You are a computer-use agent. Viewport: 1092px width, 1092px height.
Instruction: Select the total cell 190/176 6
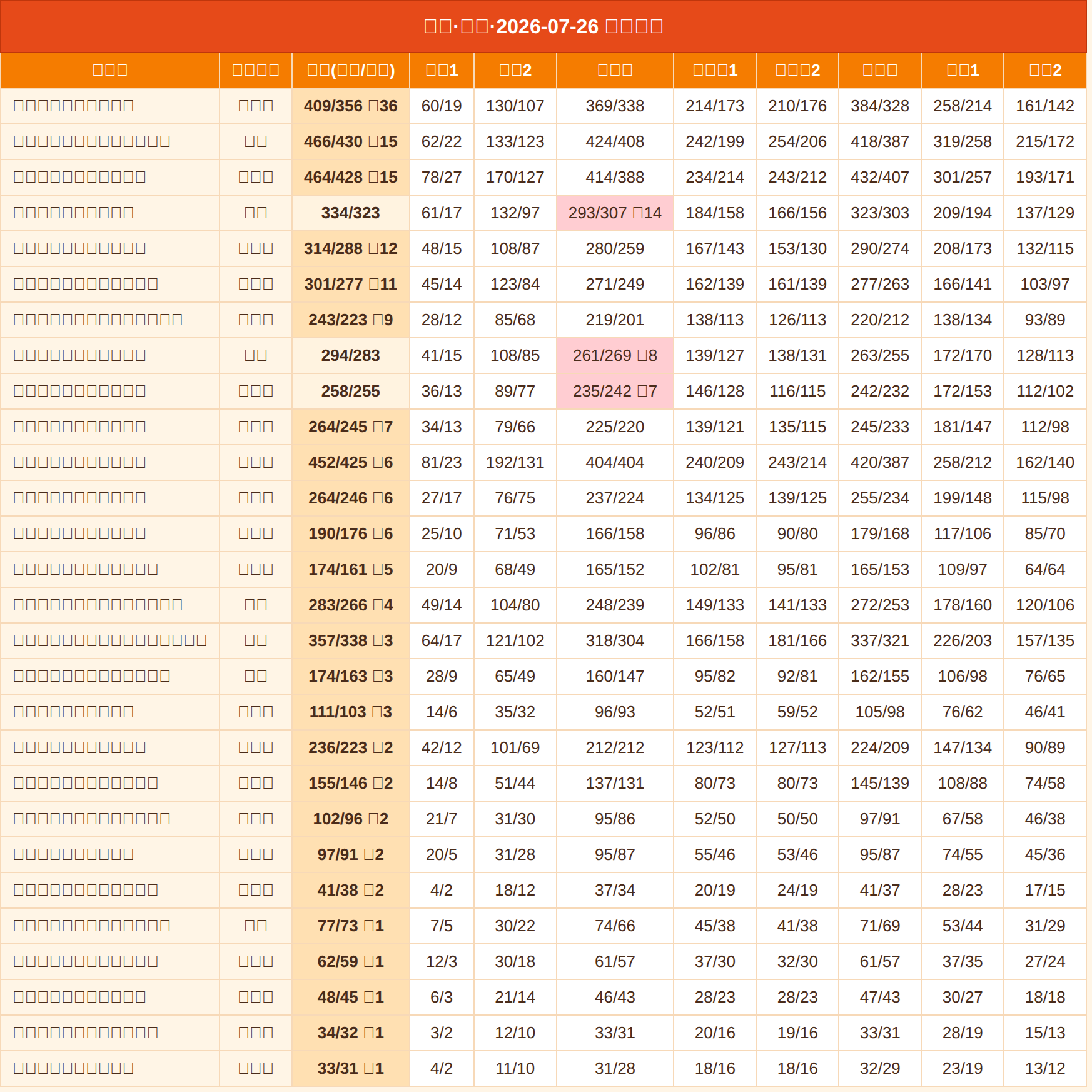(x=351, y=533)
